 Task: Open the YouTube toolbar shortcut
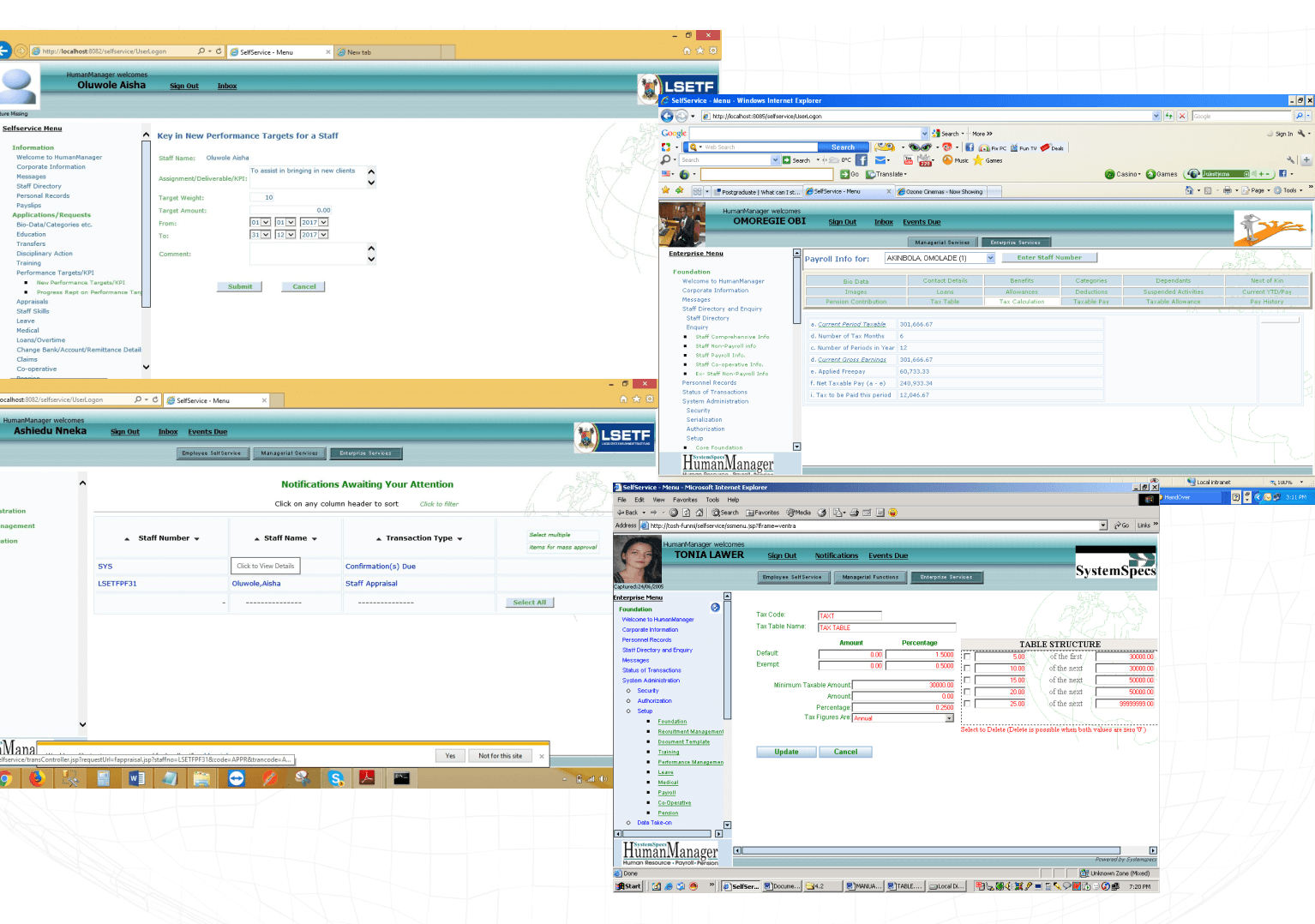(909, 160)
